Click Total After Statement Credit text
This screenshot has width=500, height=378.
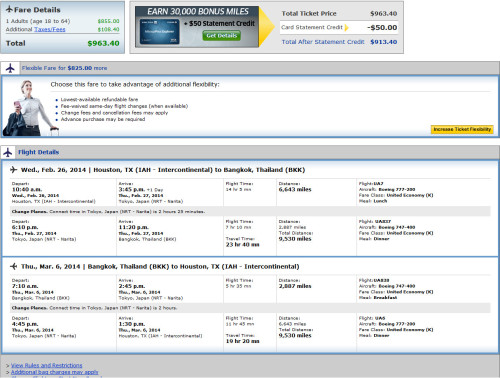323,42
